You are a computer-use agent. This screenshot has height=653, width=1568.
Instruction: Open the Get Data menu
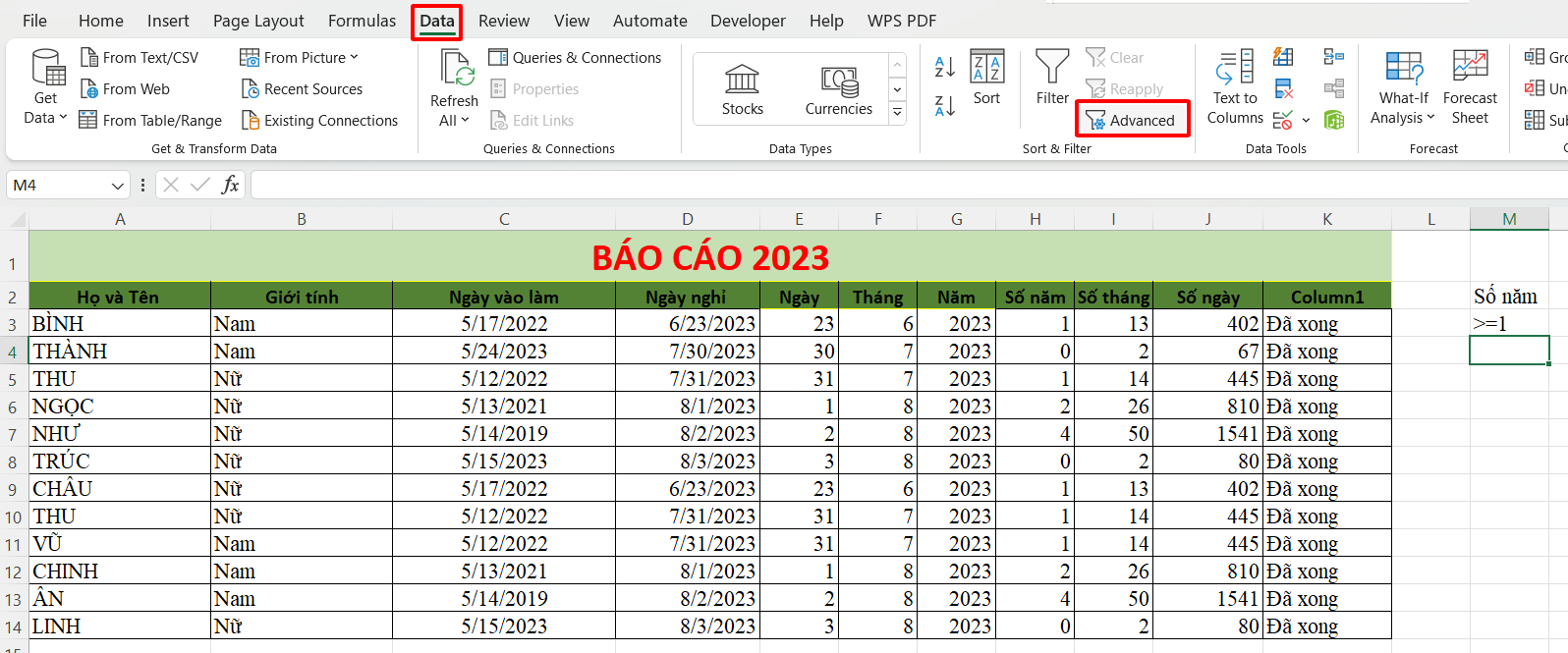coord(45,88)
